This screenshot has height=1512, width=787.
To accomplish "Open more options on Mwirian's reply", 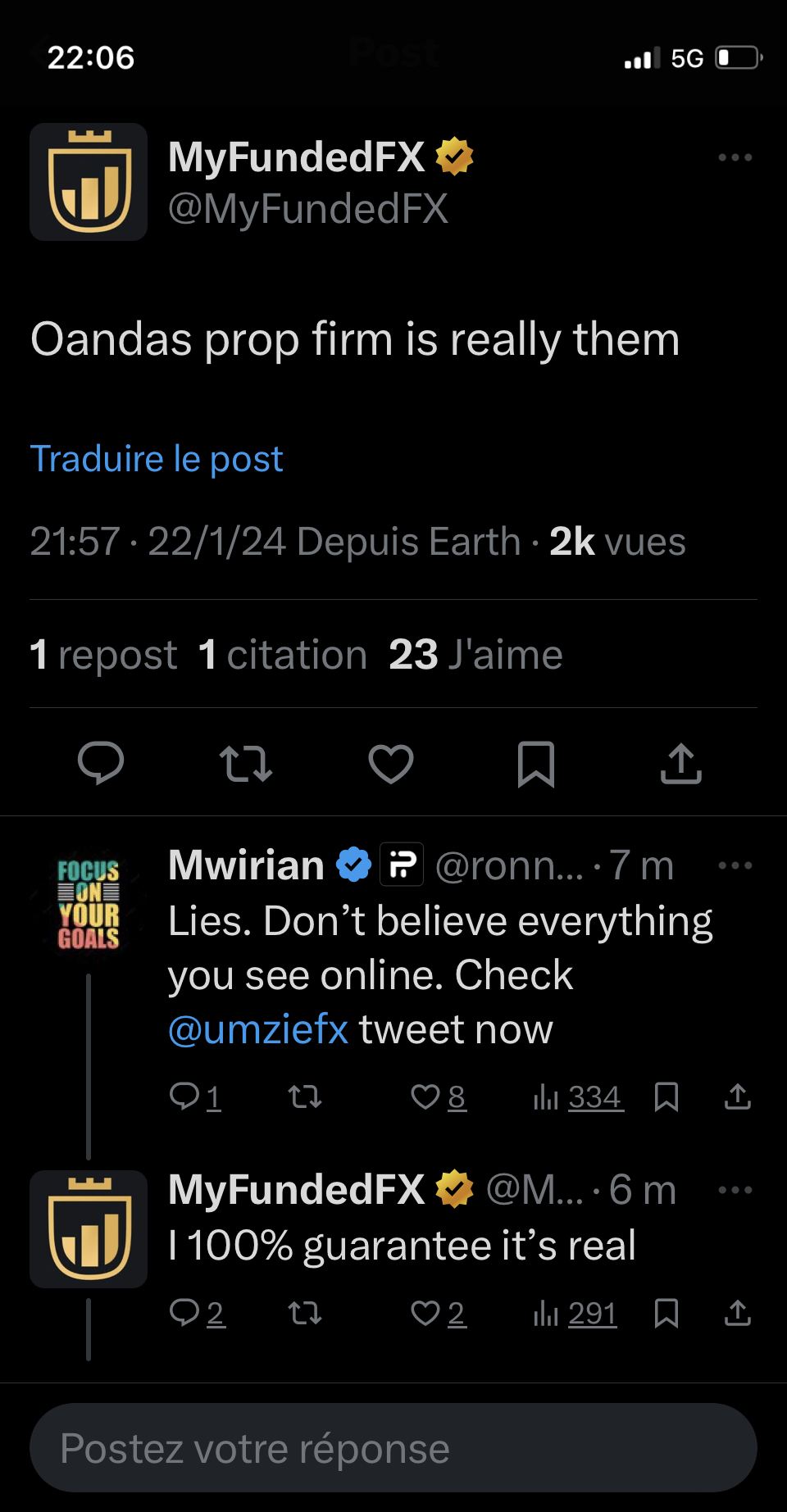I will pos(735,865).
